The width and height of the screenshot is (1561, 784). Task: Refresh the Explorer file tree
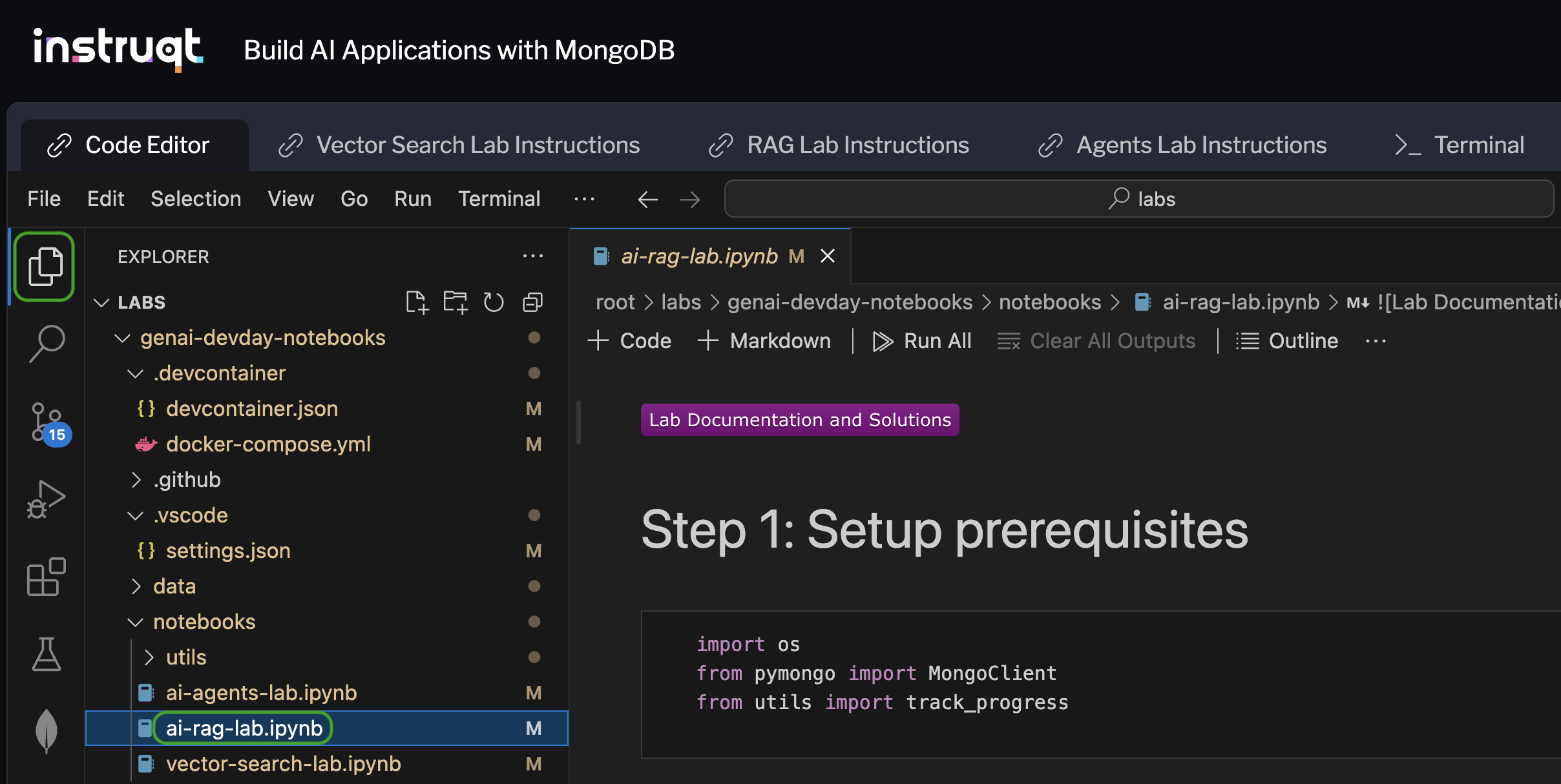tap(494, 302)
